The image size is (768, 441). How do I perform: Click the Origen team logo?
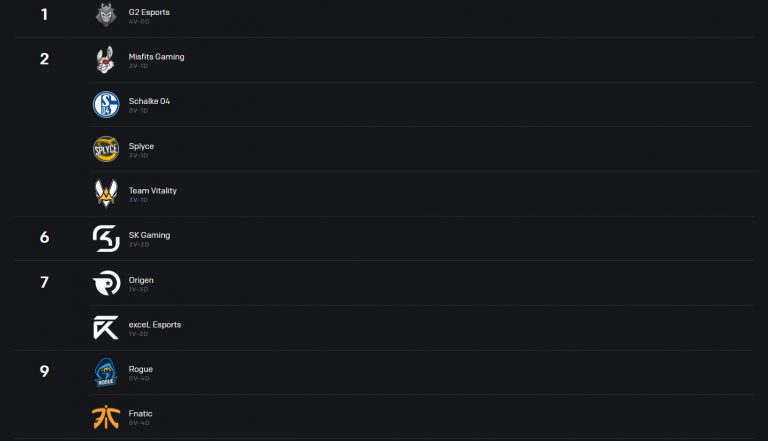(106, 283)
